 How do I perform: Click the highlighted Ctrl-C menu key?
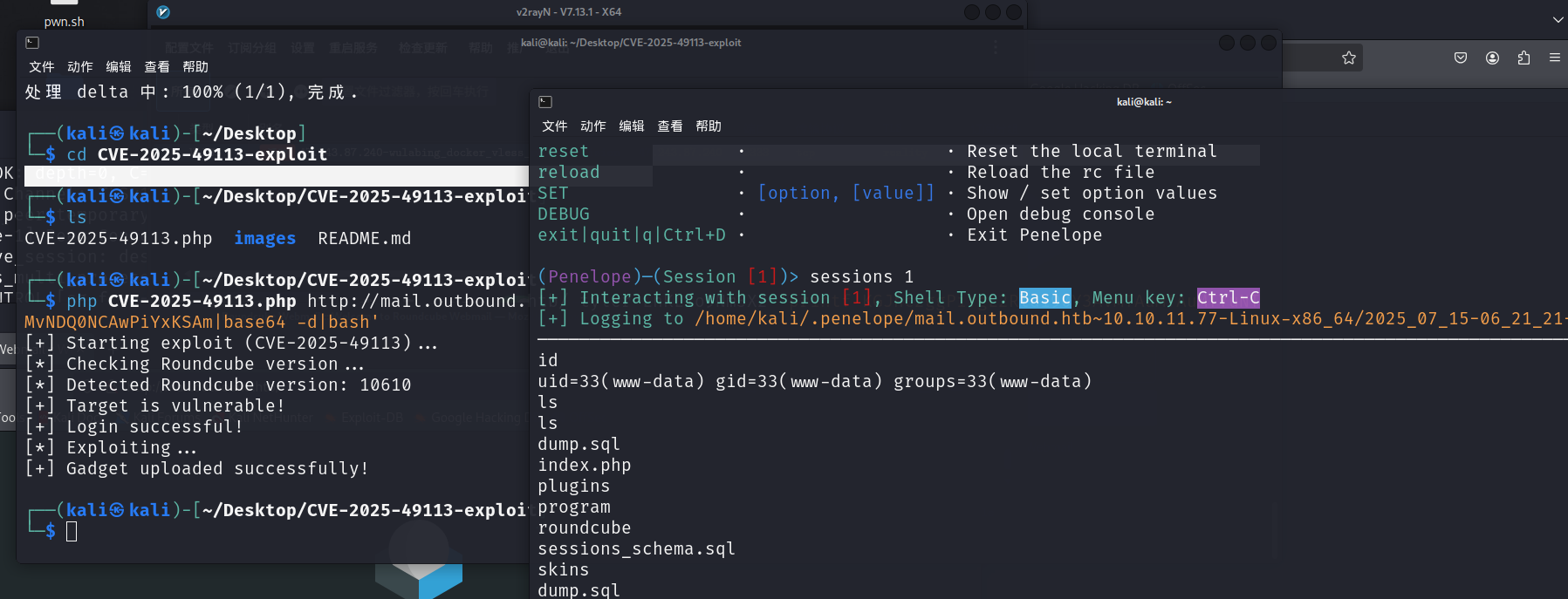(x=1228, y=298)
